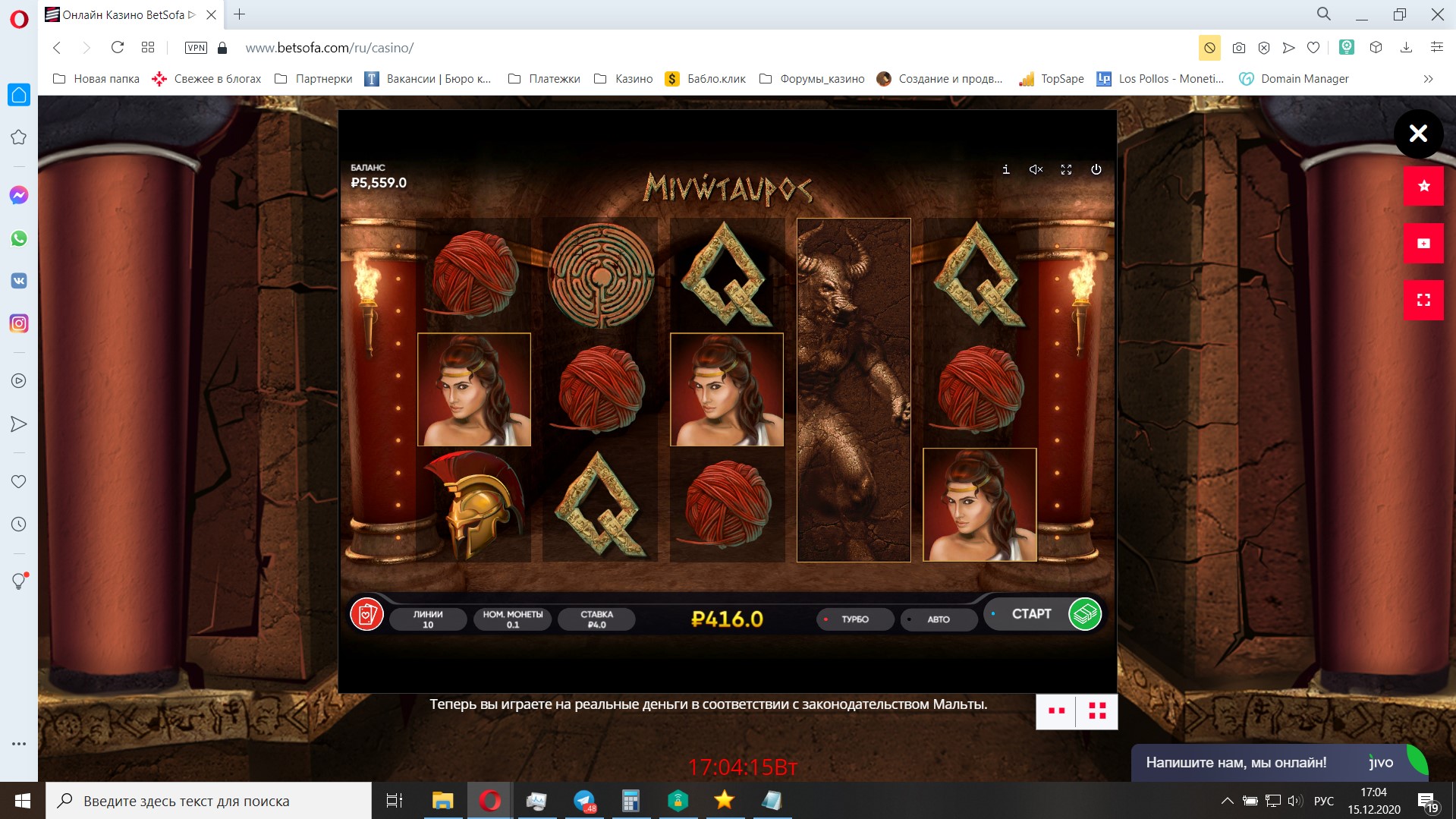
Task: Reload the current page
Action: coord(118,48)
